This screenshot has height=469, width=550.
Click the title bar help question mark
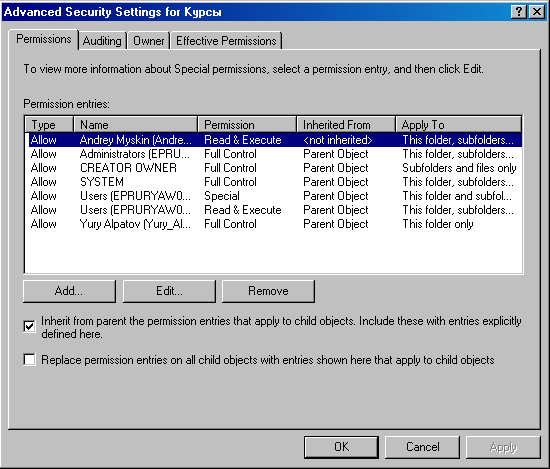[519, 12]
